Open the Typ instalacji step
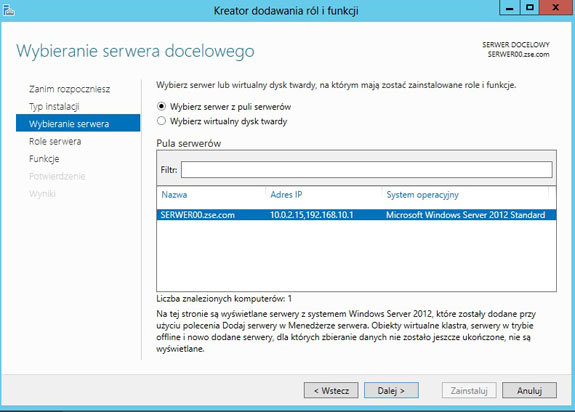This screenshot has height=412, width=575. 54,107
